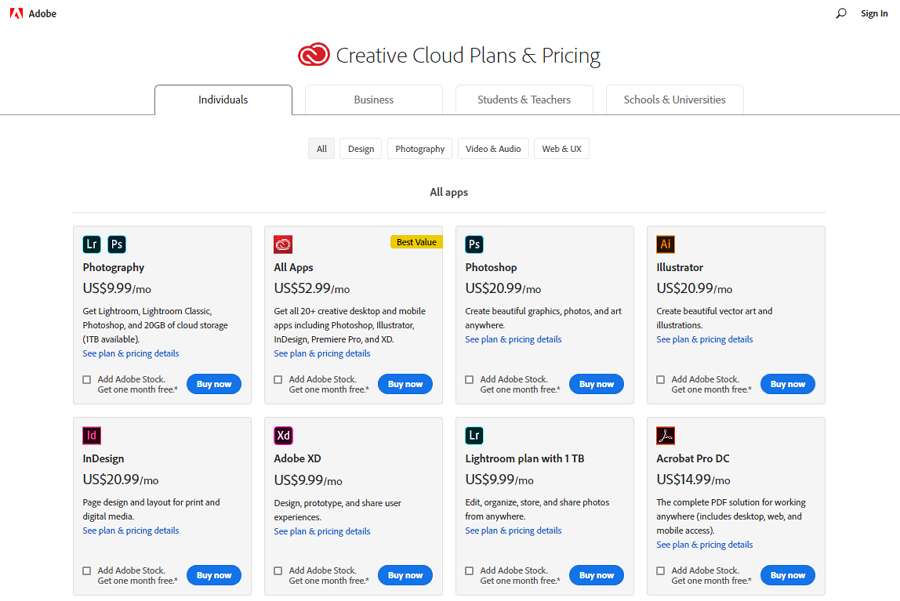See Lightroom 1 TB plan pricing details
Image resolution: width=900 pixels, height=601 pixels.
click(513, 530)
